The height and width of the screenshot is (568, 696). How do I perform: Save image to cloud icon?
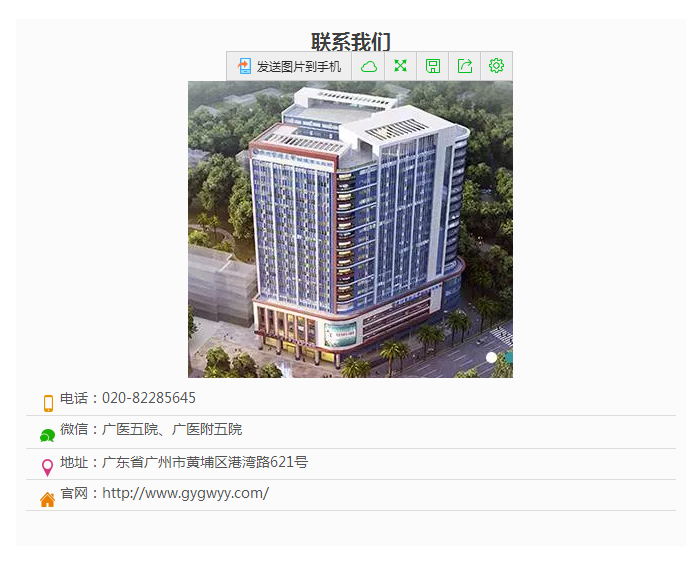pos(368,67)
